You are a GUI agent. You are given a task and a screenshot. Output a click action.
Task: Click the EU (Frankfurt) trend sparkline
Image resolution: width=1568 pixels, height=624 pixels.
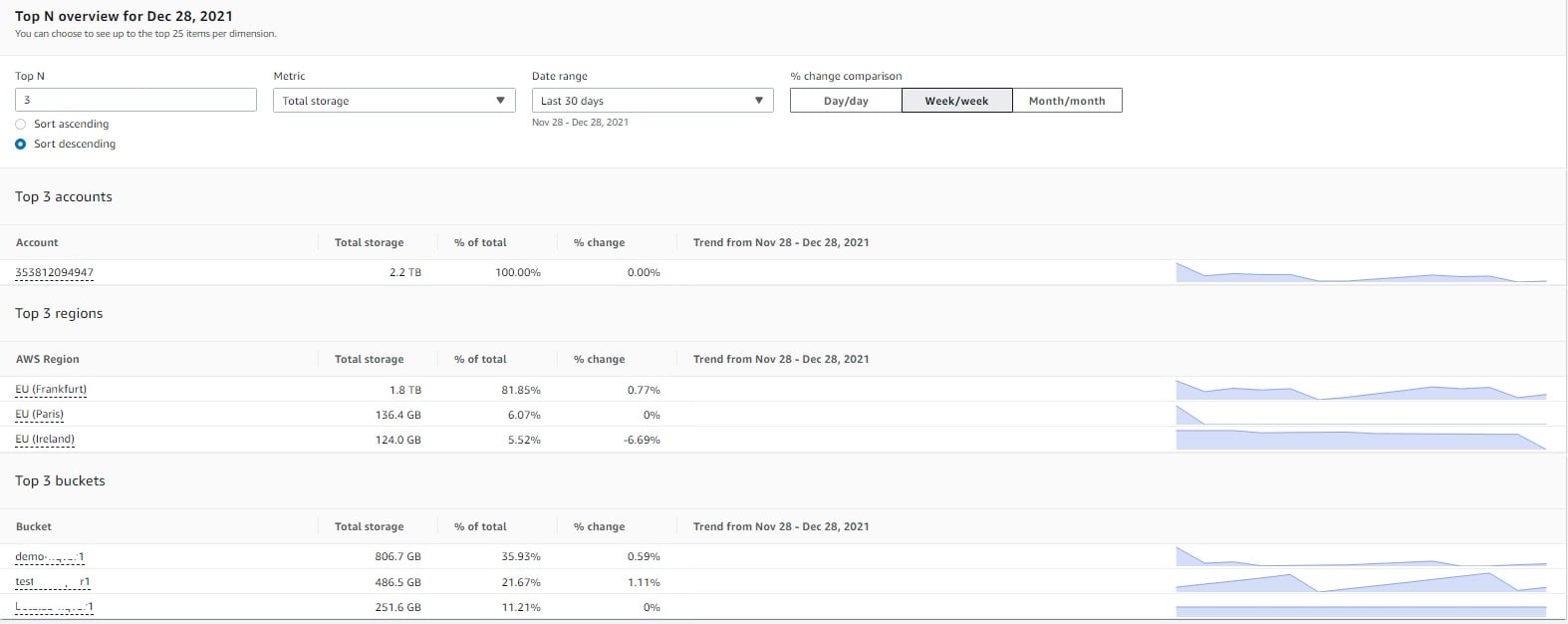1361,391
